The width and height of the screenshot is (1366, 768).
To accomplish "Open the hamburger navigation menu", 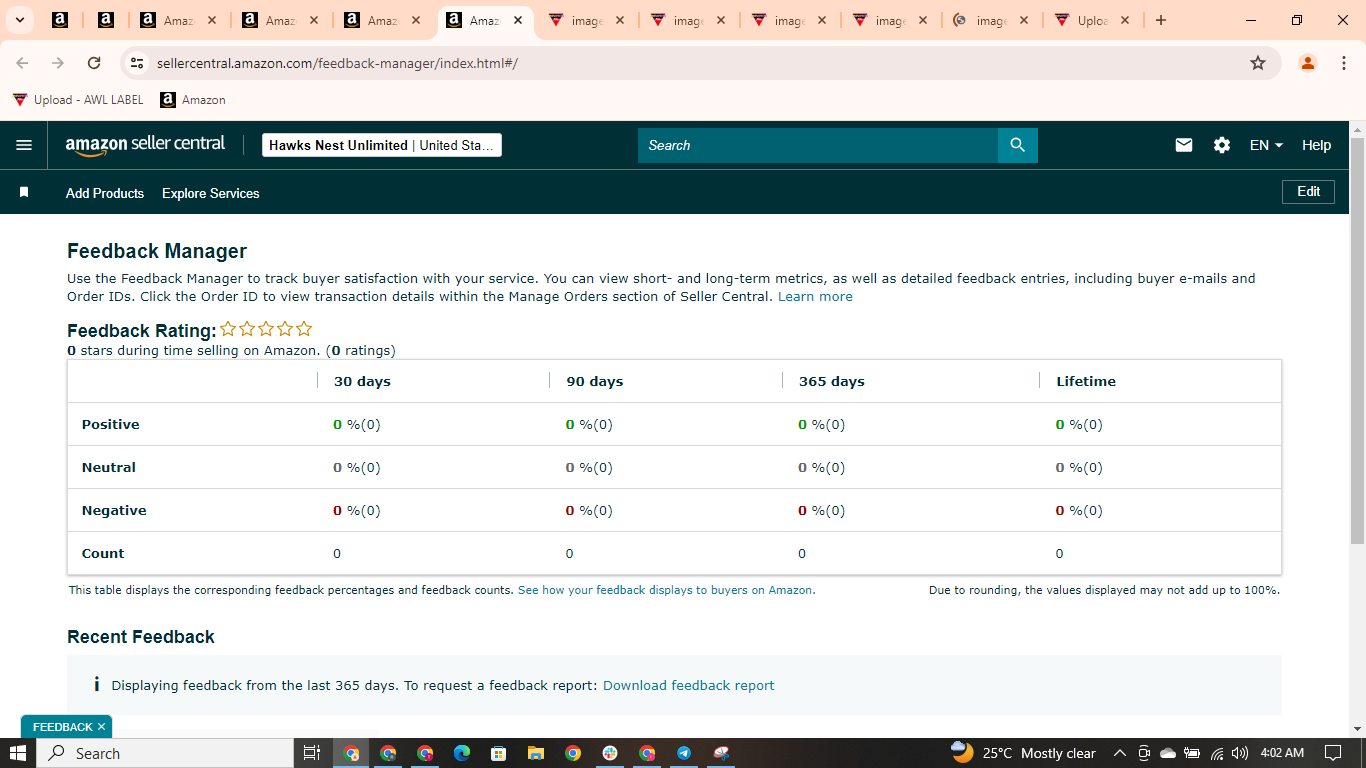I will tap(24, 145).
